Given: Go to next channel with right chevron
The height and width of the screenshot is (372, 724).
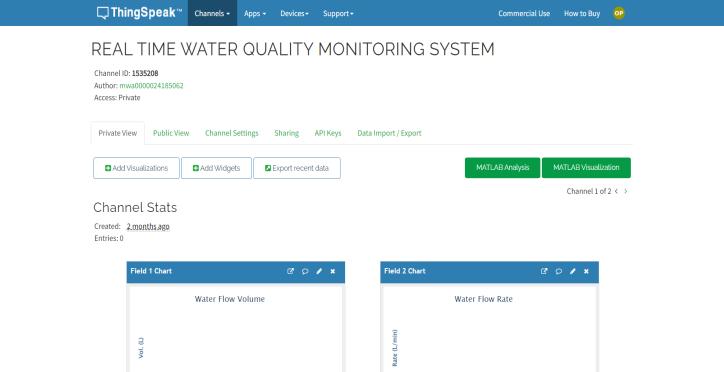Looking at the screenshot, I should click(626, 191).
